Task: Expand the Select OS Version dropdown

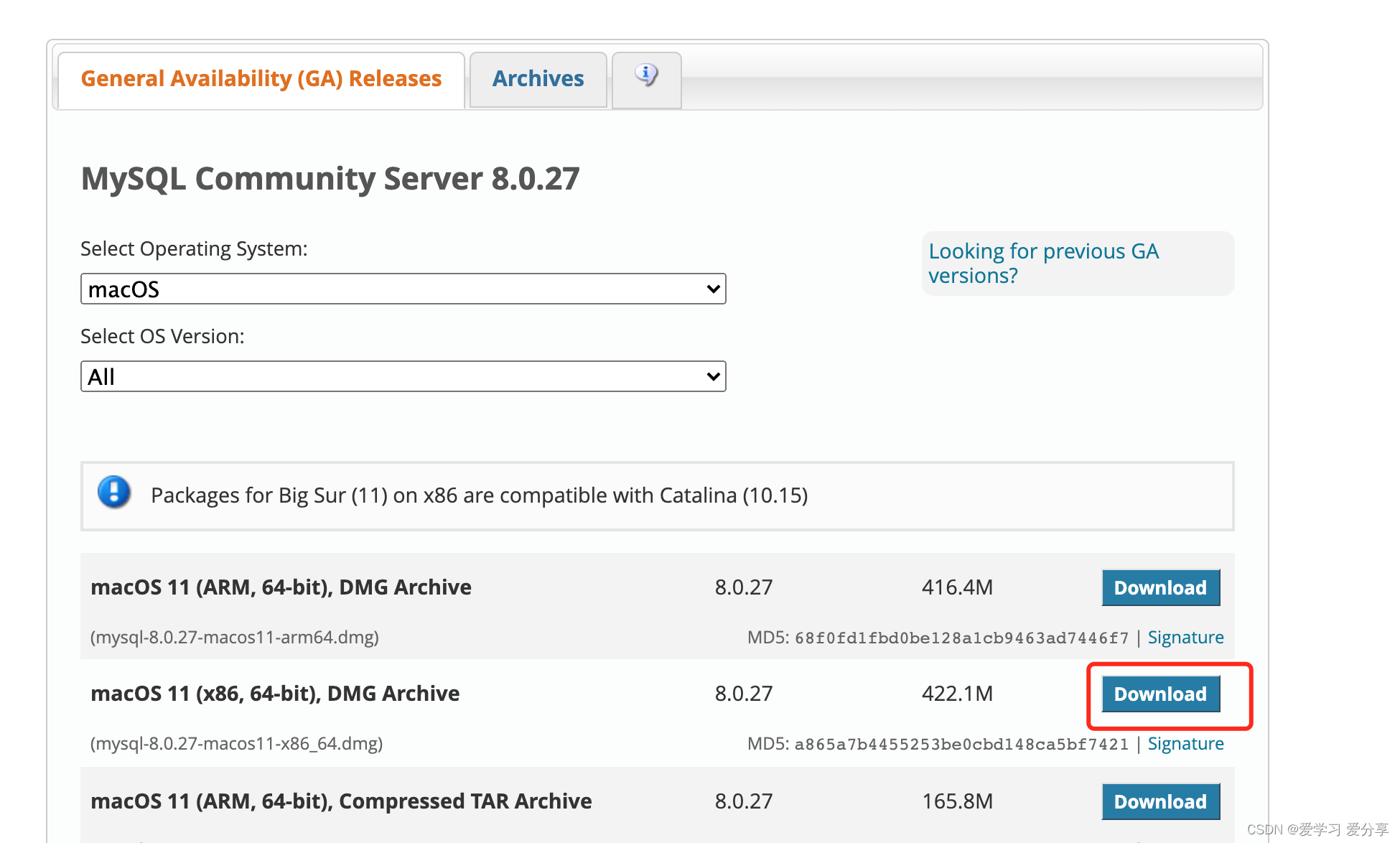Action: (x=403, y=376)
